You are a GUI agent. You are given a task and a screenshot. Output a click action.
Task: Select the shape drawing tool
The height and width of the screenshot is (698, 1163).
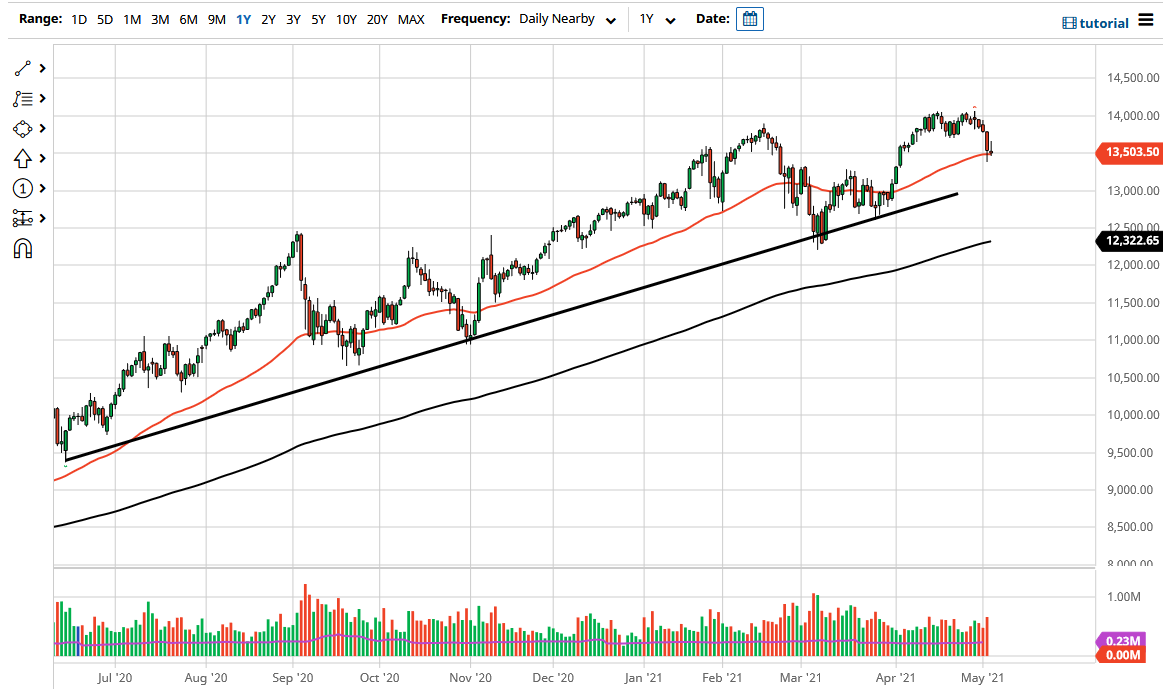coord(20,128)
